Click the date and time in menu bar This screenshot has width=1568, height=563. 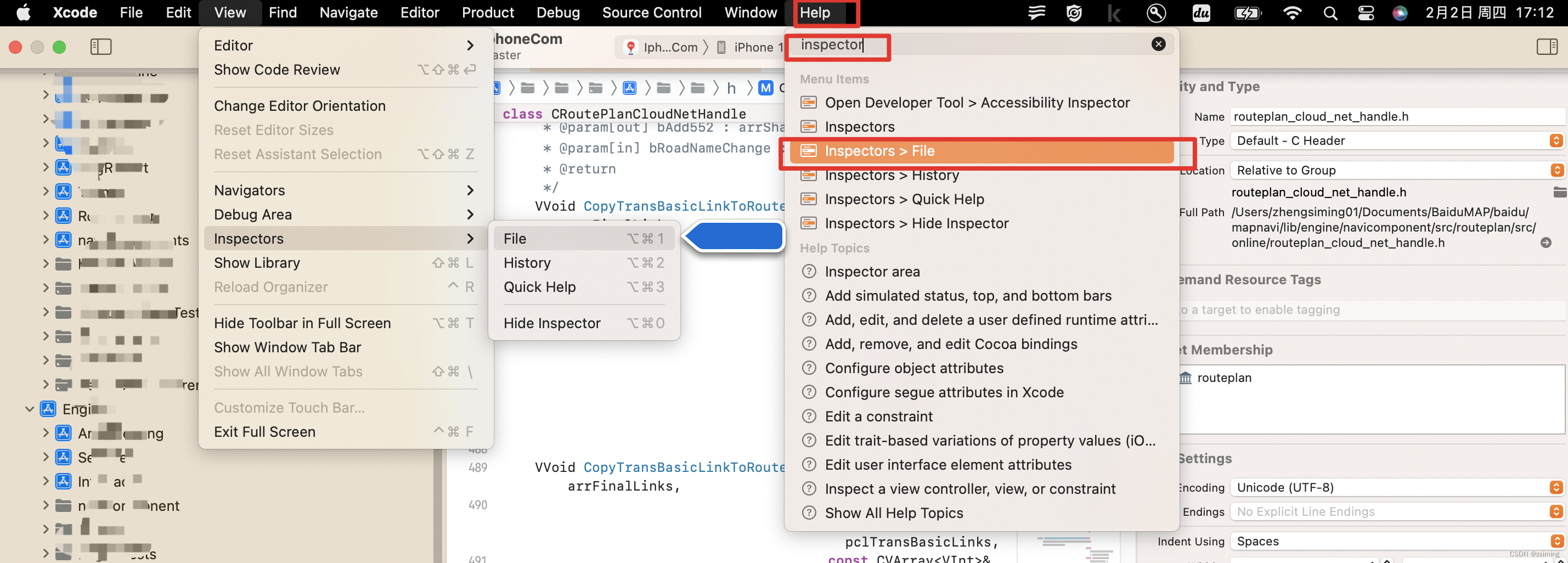pyautogui.click(x=1490, y=13)
